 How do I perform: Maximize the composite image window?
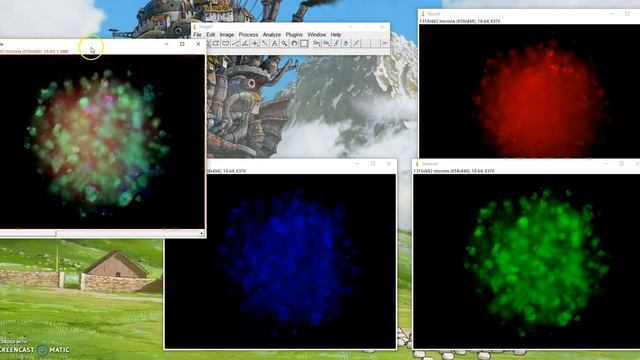(x=182, y=44)
